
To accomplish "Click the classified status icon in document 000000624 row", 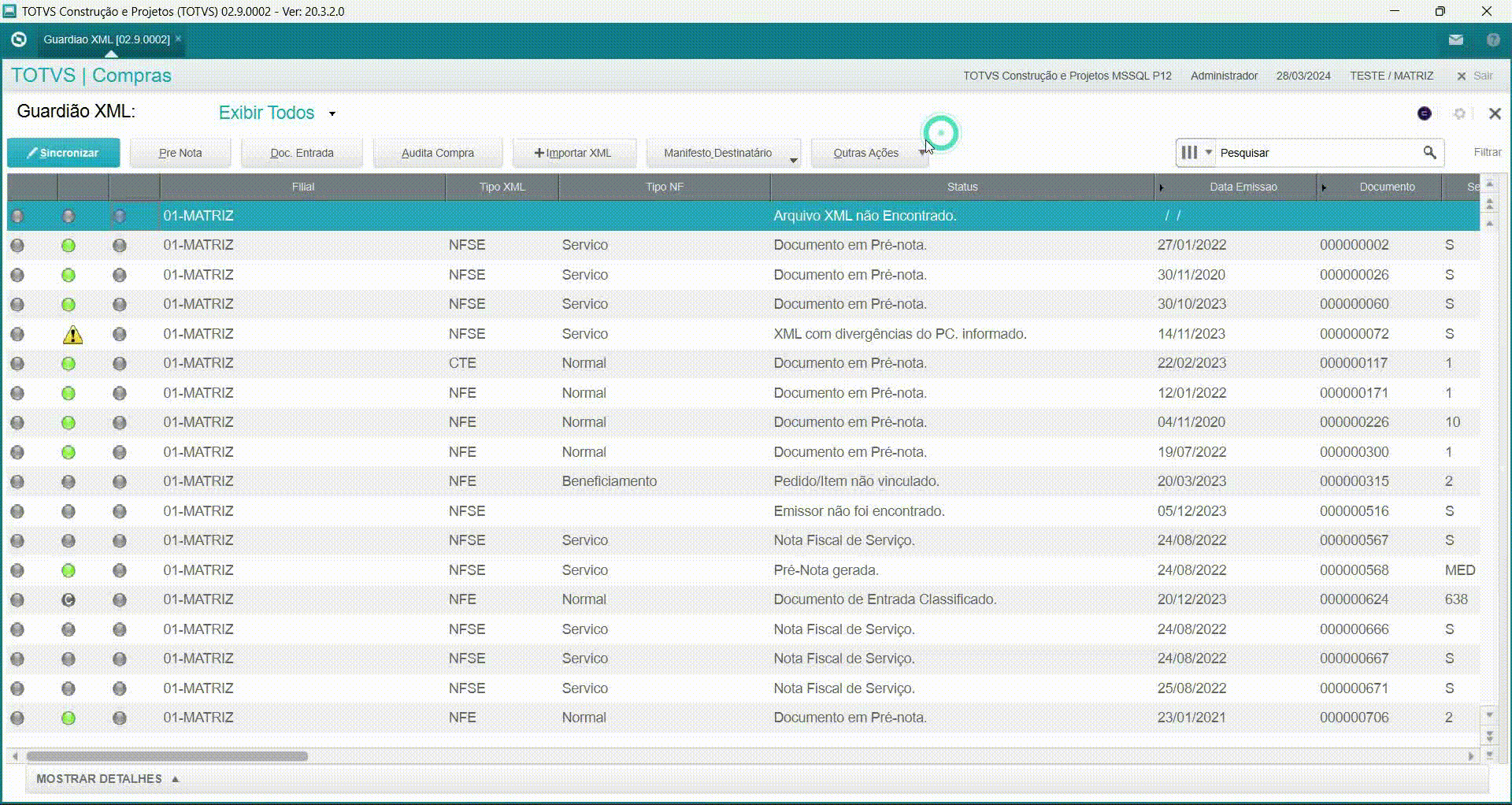I will (69, 600).
